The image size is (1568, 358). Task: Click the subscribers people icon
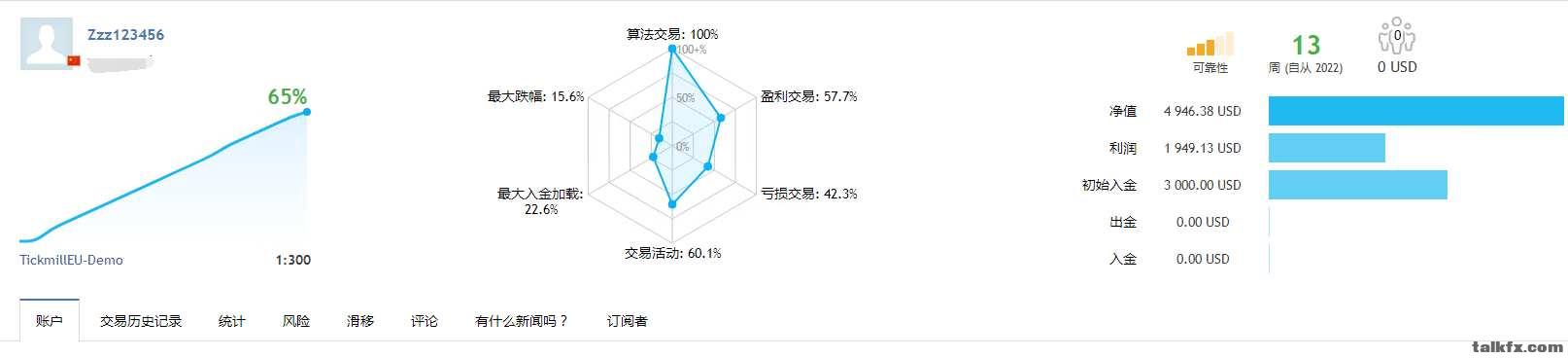(1397, 36)
